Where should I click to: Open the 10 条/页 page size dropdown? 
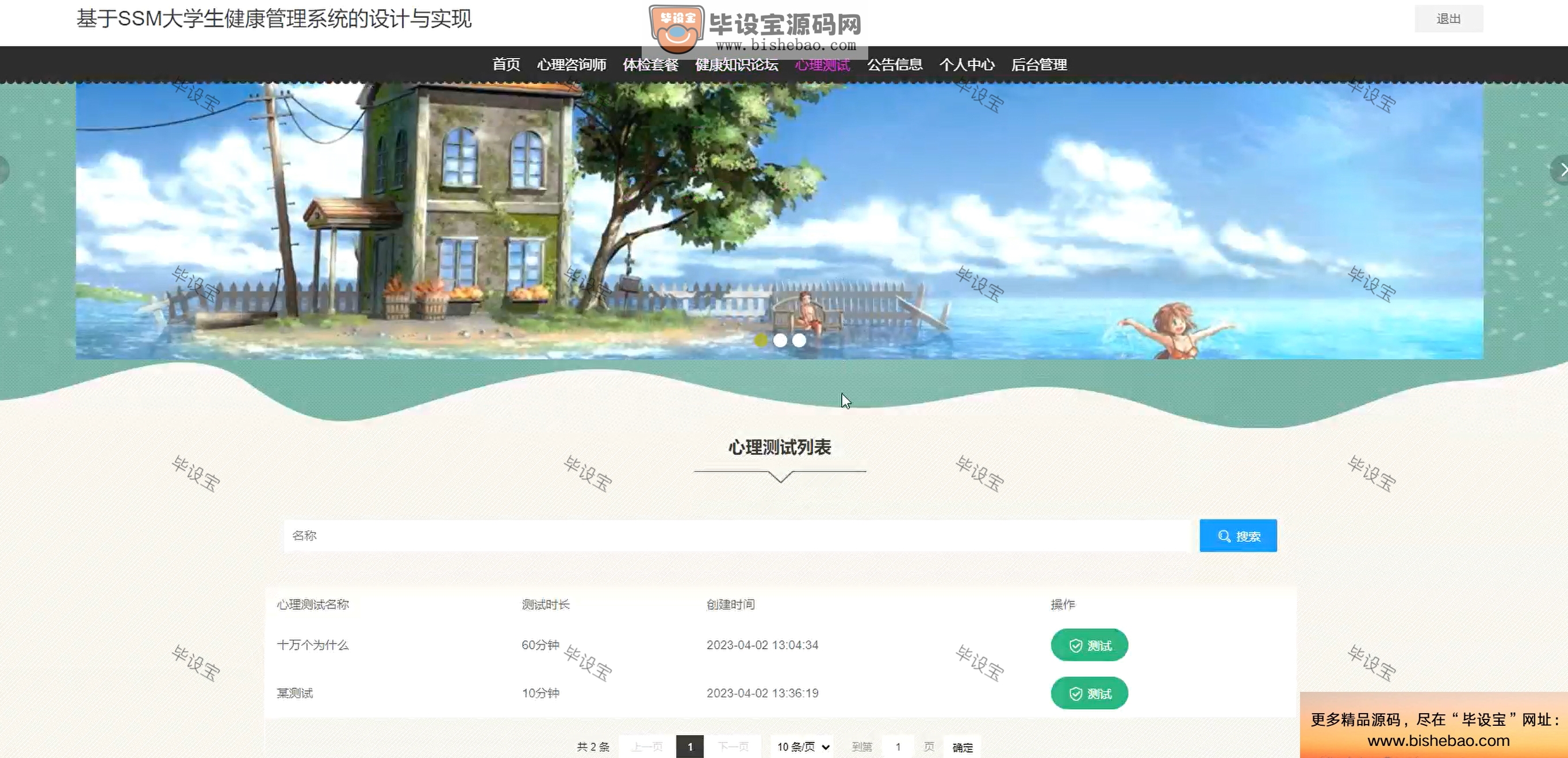(802, 746)
